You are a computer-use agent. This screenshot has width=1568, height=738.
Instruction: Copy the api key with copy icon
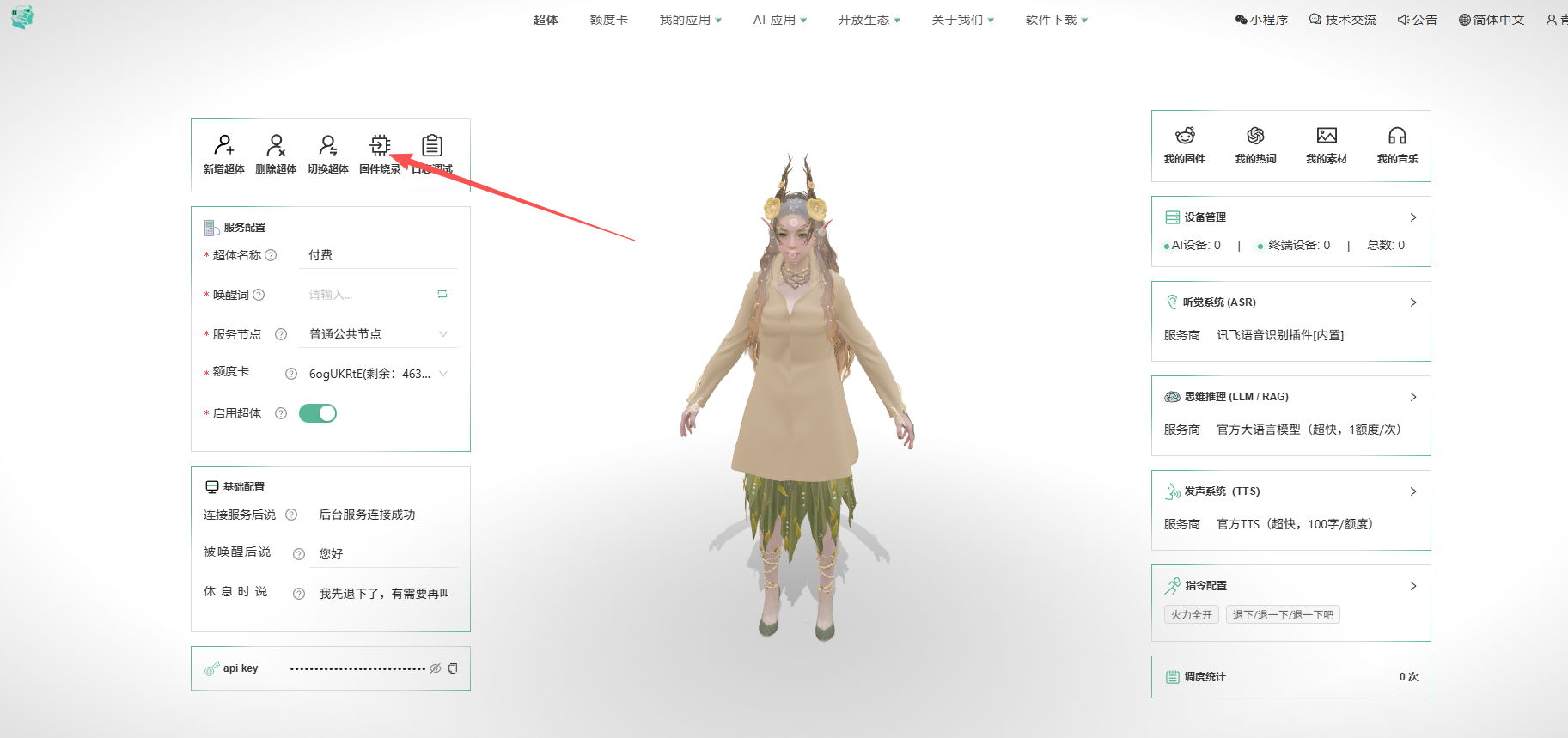point(453,668)
